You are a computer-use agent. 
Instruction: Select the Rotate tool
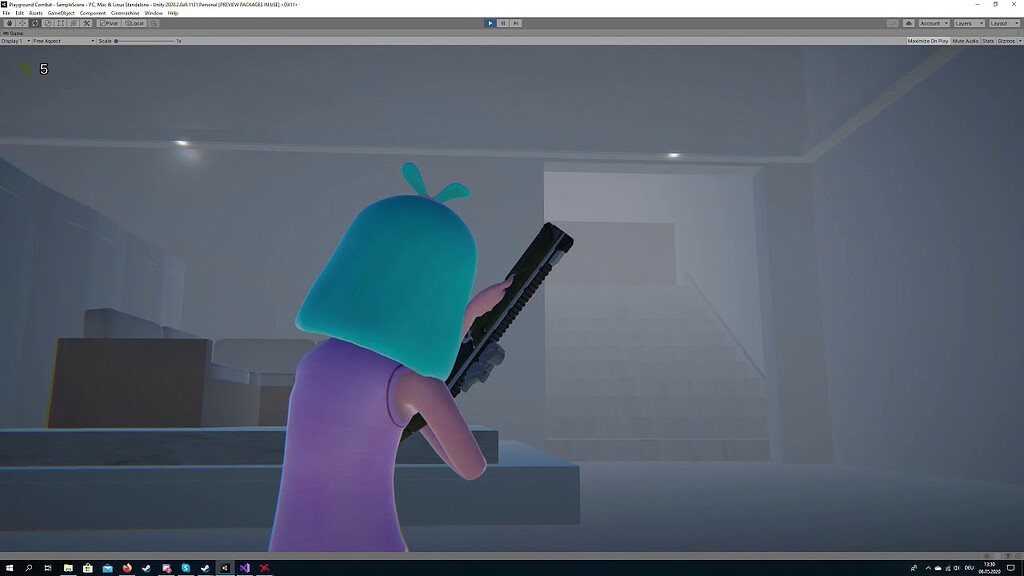(35, 23)
